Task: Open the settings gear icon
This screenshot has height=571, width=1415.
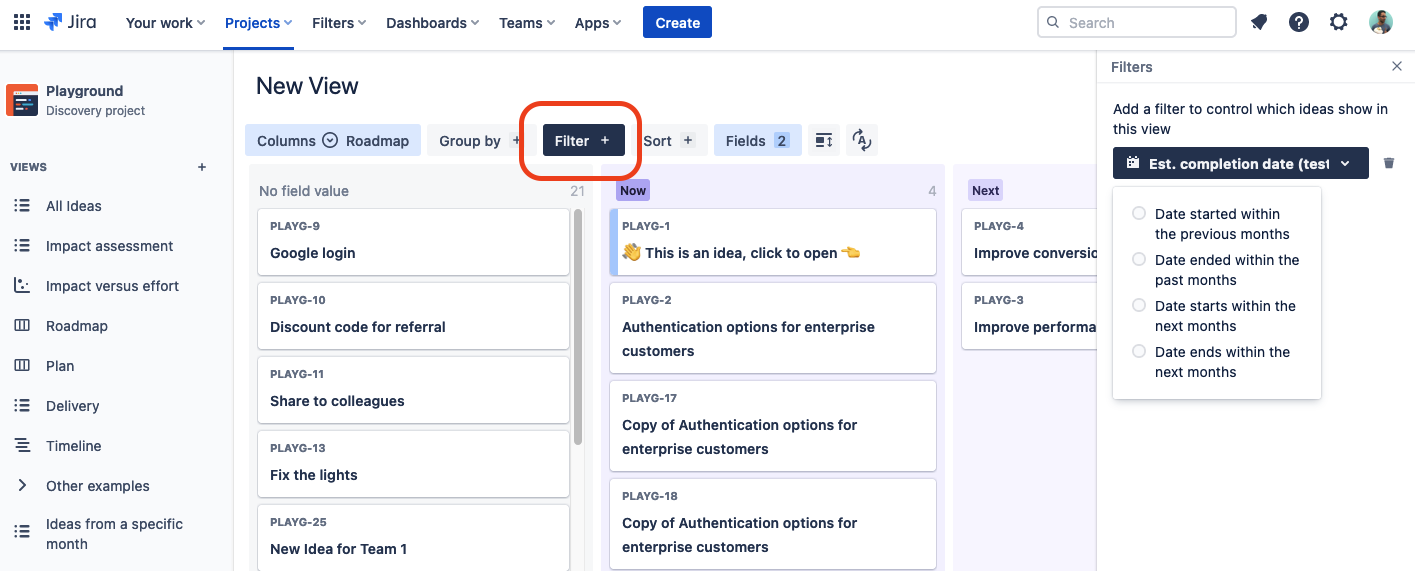Action: coord(1339,22)
